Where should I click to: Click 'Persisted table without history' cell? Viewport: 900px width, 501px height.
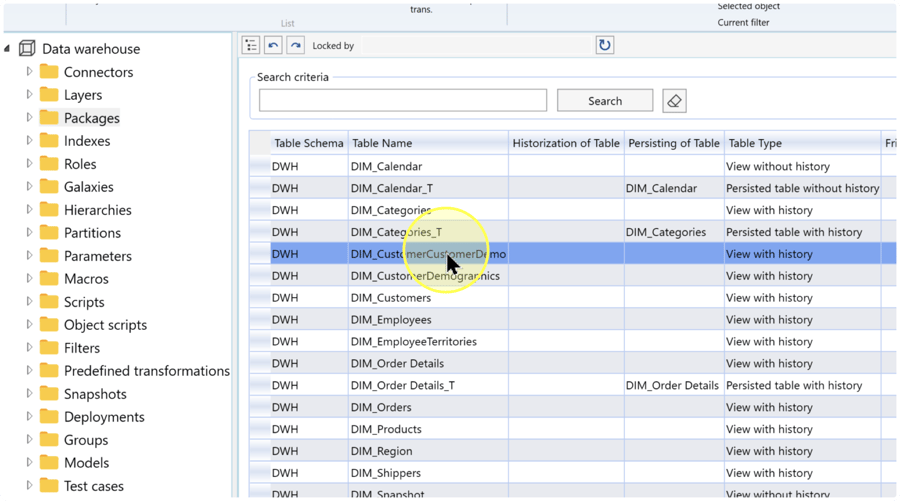[802, 188]
